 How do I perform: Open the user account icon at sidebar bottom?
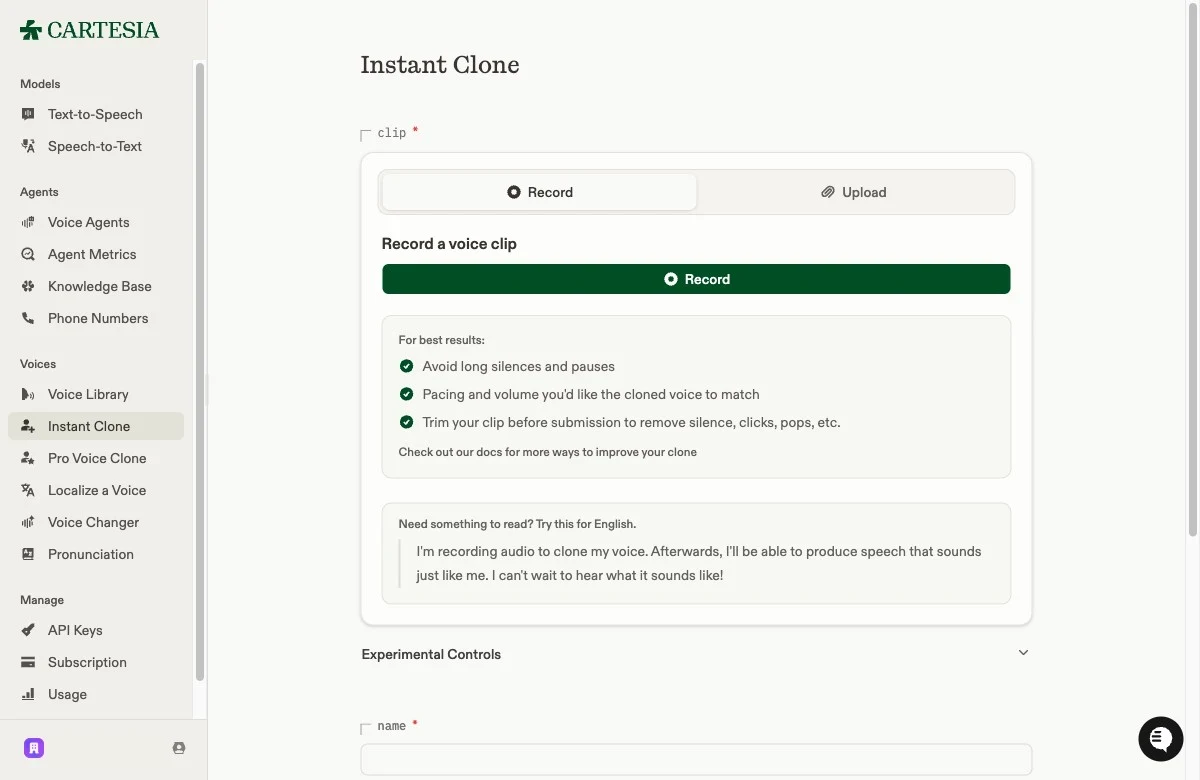[x=179, y=748]
